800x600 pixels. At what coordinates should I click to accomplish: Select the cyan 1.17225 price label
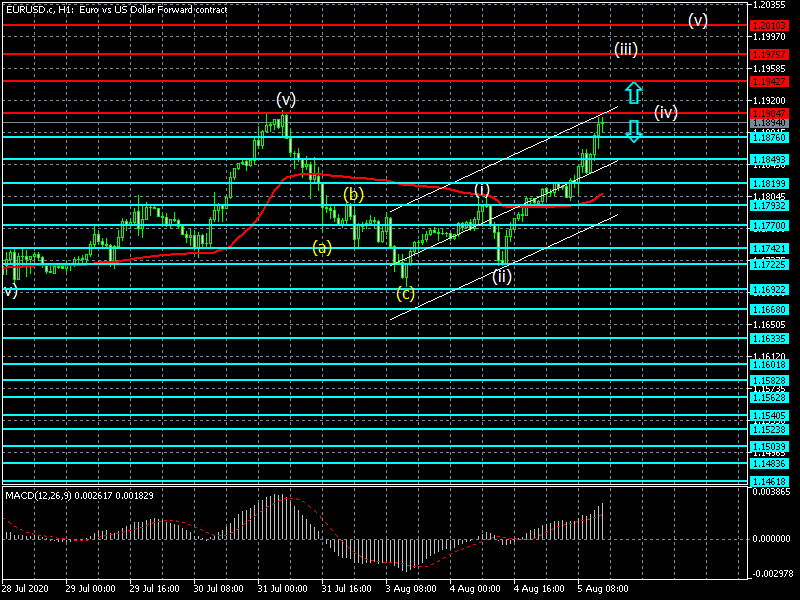pyautogui.click(x=769, y=264)
